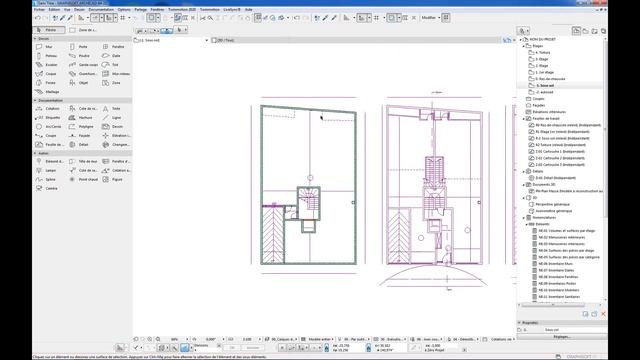The image size is (640, 360).
Task: Collapse the Etages folder in navigator
Action: pyautogui.click(x=524, y=46)
